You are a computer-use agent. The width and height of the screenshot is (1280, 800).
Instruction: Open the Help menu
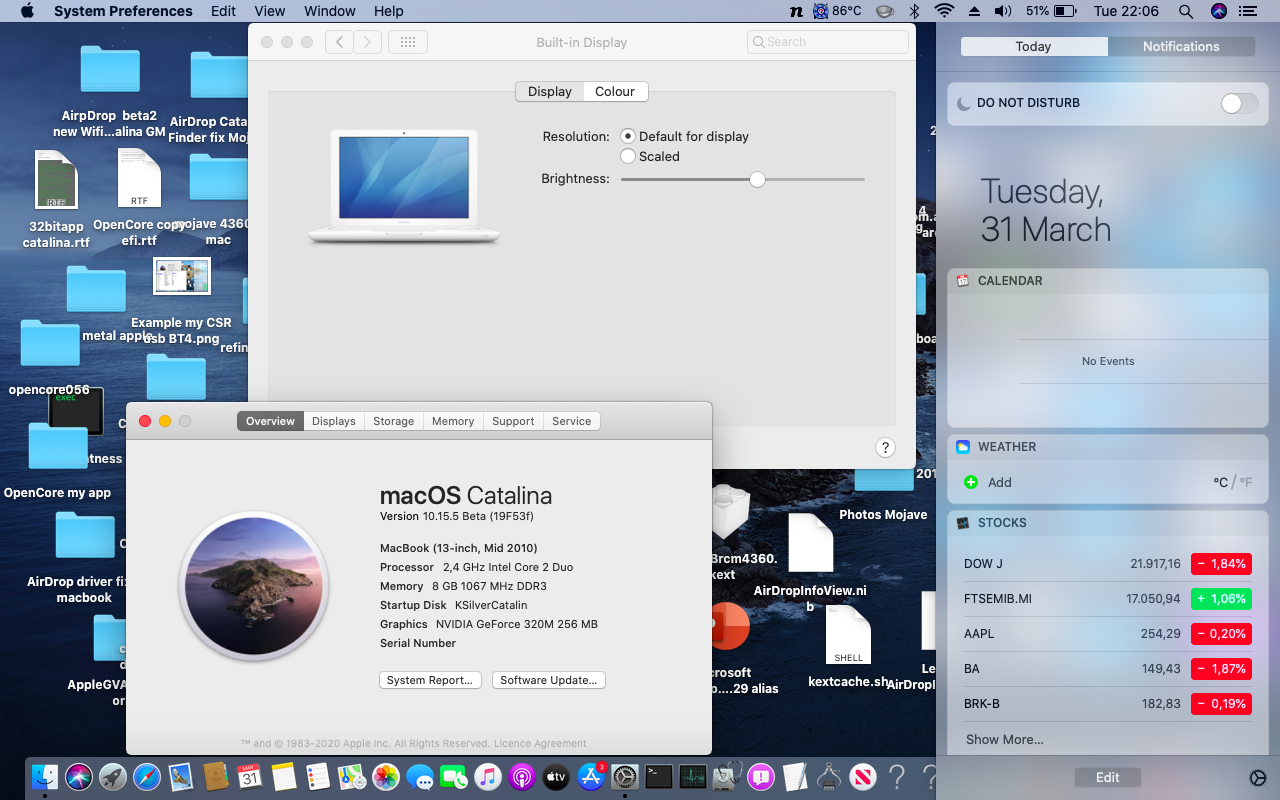389,11
